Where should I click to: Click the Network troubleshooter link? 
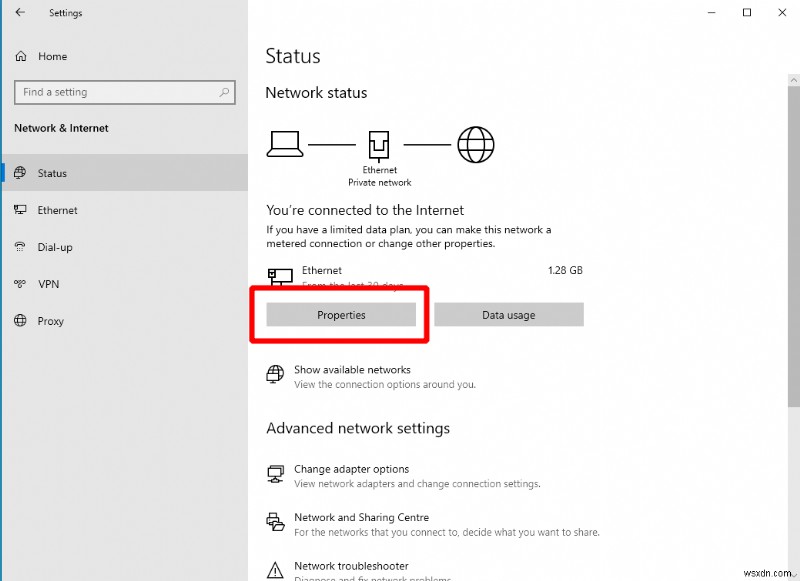tap(350, 565)
